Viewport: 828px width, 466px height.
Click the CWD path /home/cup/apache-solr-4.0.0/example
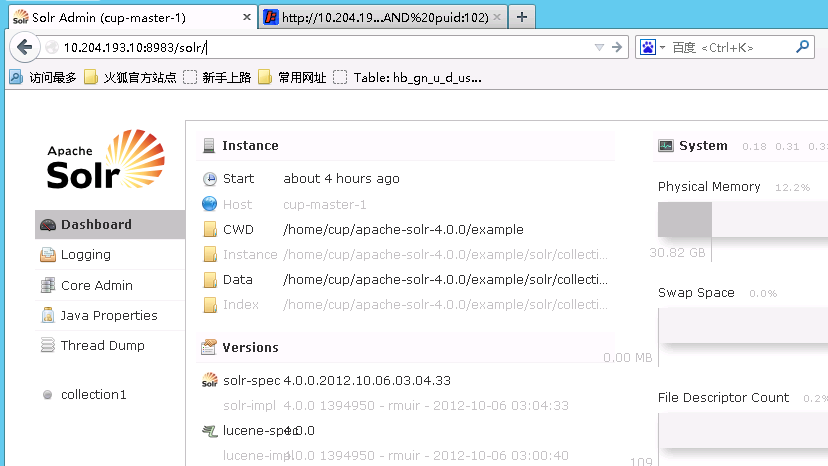coord(403,229)
